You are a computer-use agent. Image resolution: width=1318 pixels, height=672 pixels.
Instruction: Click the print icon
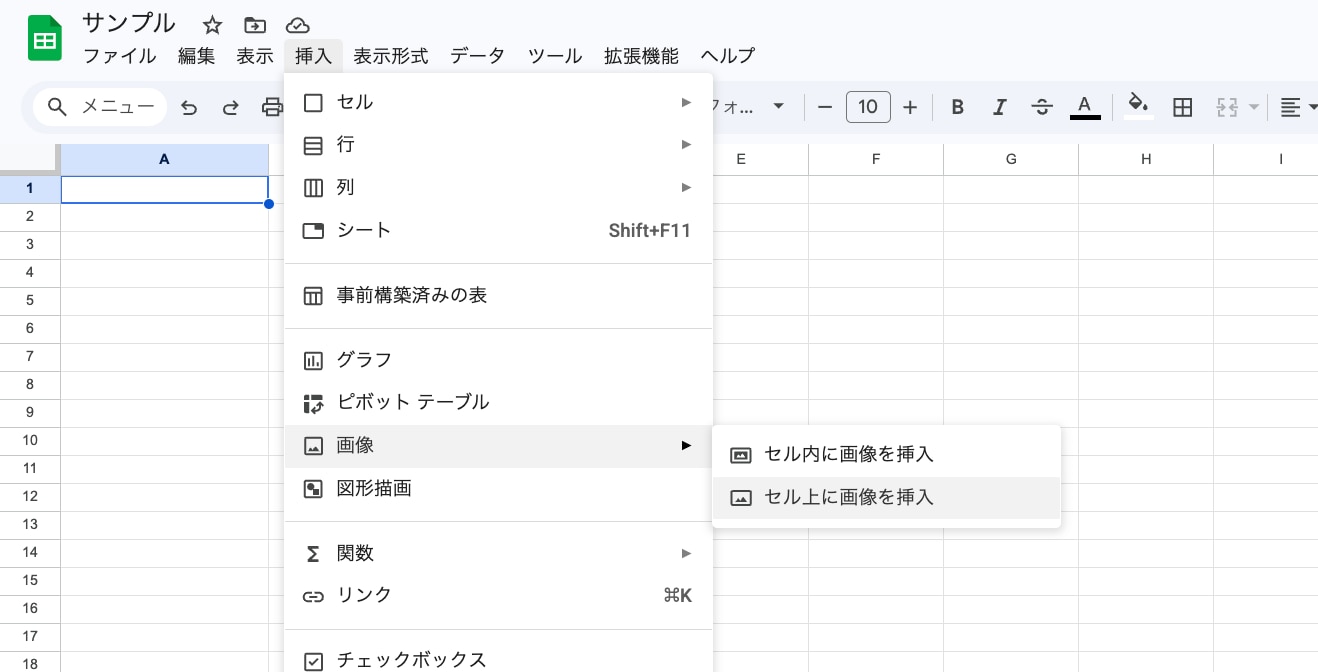tap(272, 107)
